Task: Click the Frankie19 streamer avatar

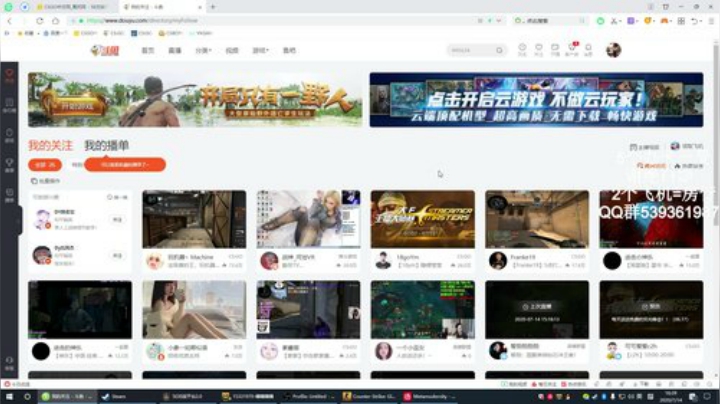Action: click(498, 261)
